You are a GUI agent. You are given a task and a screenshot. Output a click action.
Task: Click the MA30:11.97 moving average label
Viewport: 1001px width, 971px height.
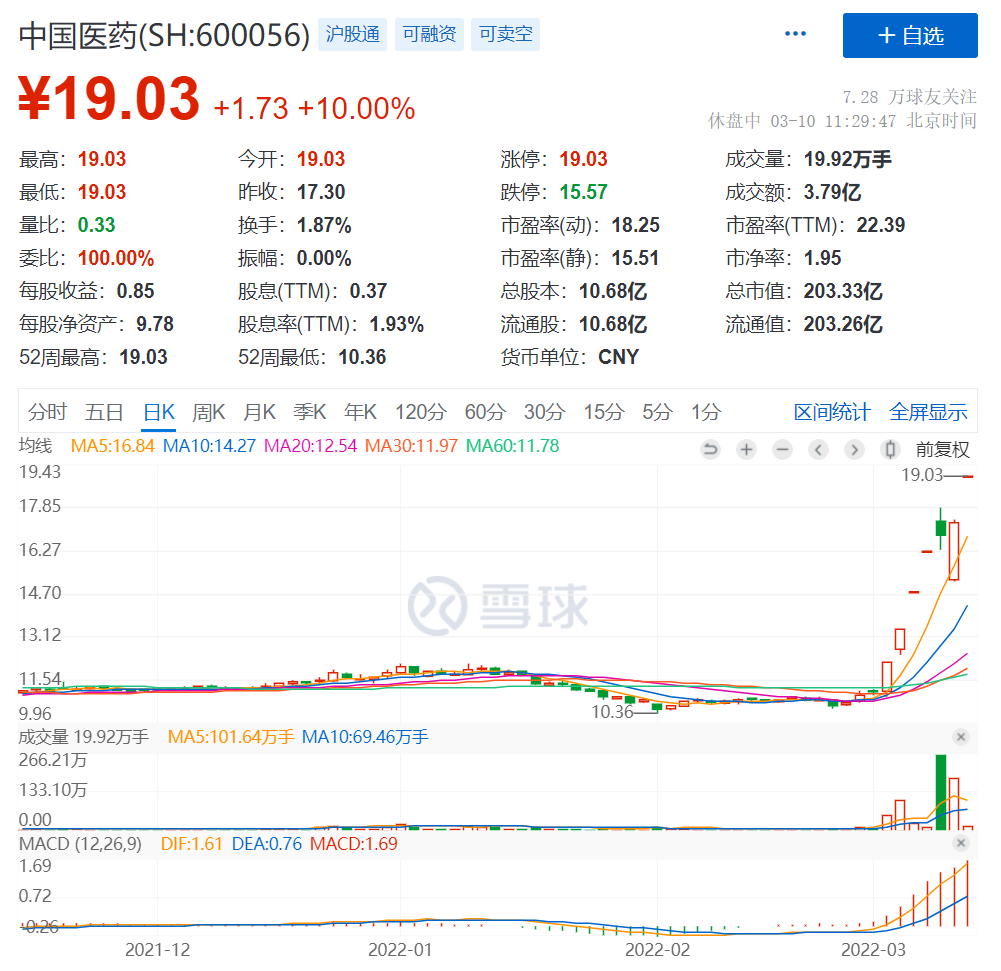tap(411, 446)
